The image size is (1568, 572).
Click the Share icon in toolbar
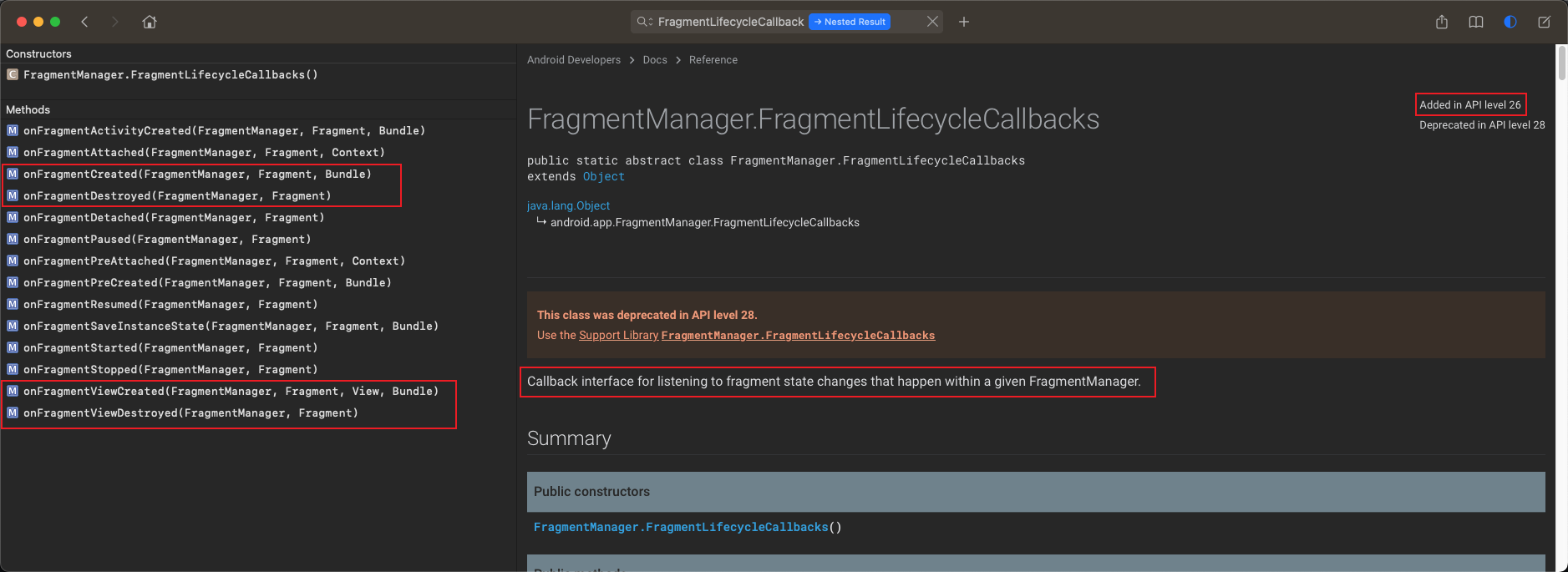point(1442,22)
